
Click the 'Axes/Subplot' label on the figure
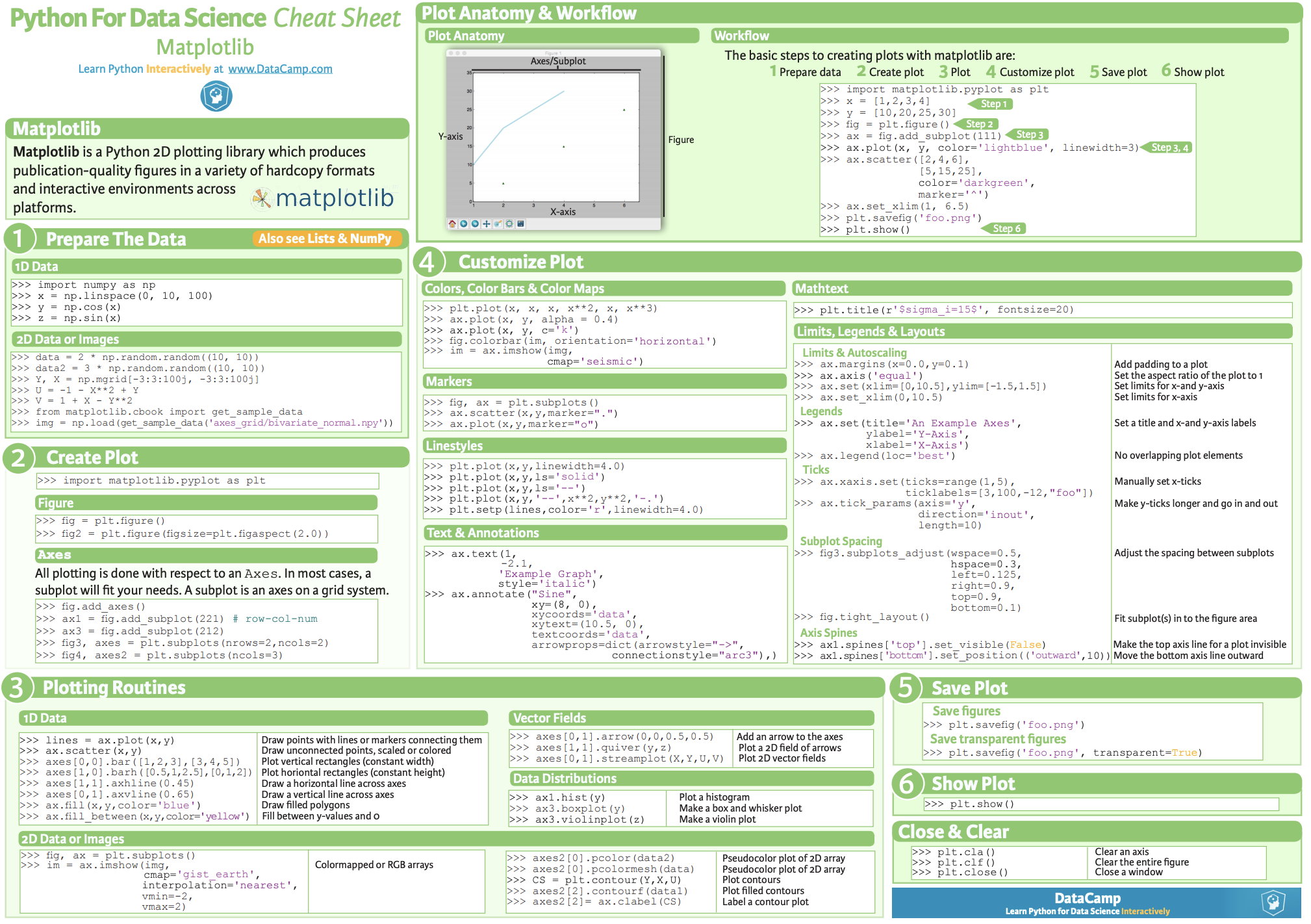pos(558,61)
